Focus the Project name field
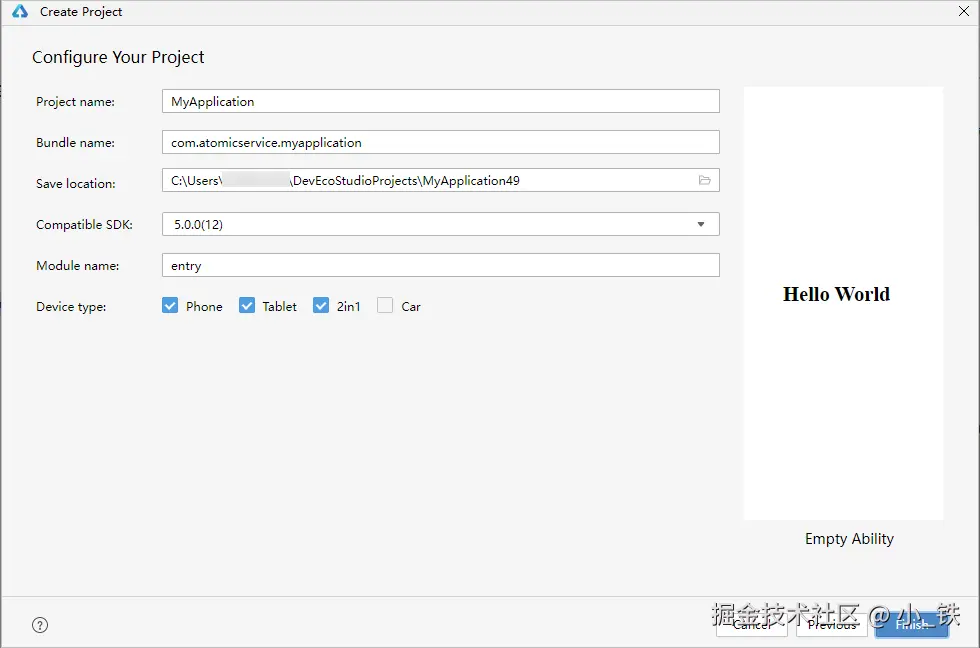980x648 pixels. 441,101
